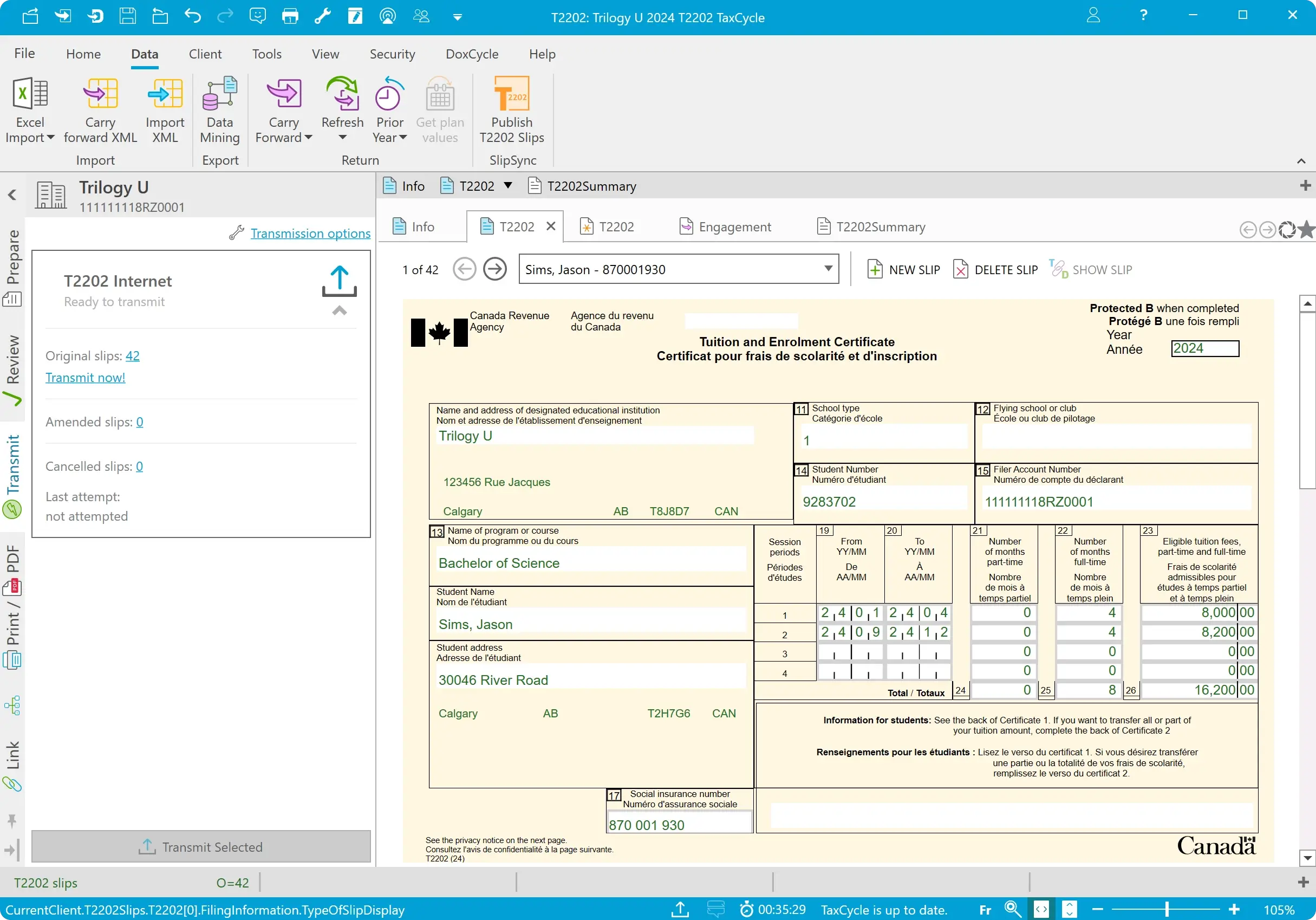Click the Import XML icon
This screenshot has width=1316, height=920.
tap(165, 94)
